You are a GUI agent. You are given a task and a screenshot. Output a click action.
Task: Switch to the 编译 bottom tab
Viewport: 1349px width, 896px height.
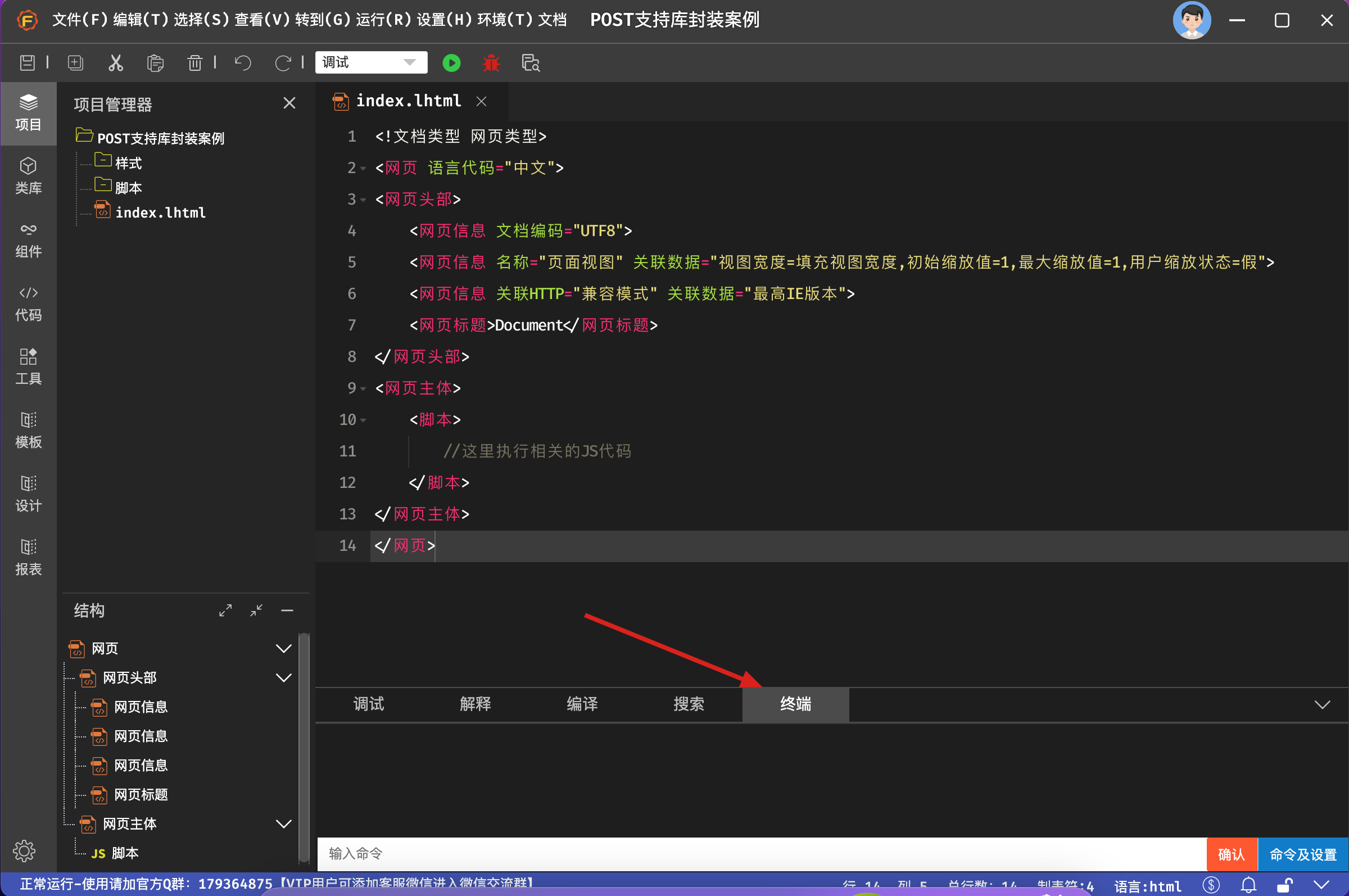coord(582,704)
